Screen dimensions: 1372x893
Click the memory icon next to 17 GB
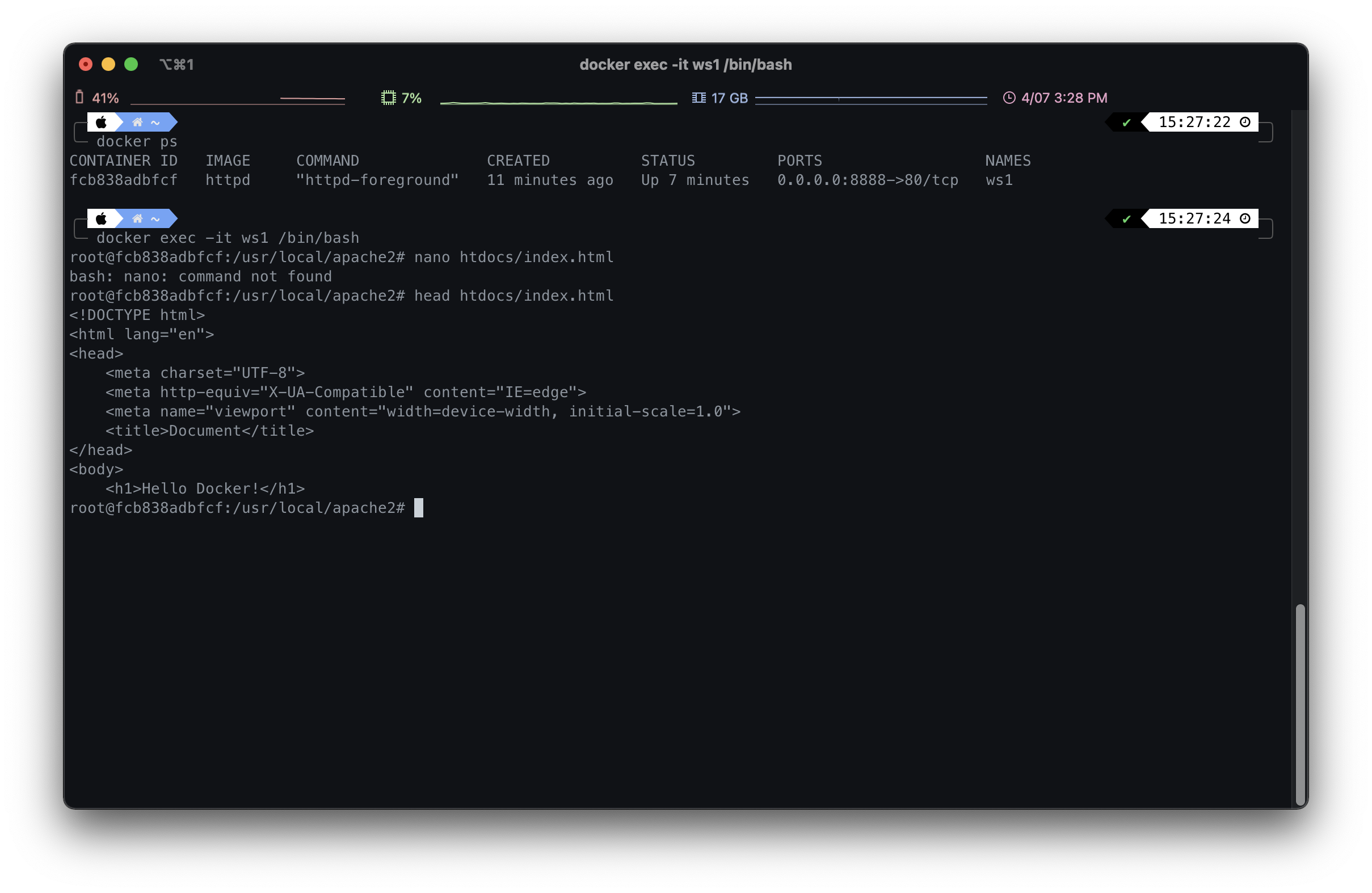pos(698,98)
